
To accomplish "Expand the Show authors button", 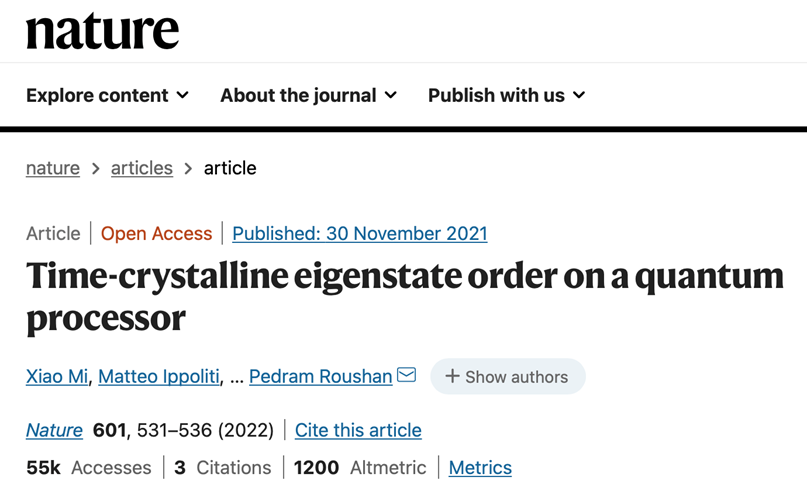I will [x=508, y=377].
